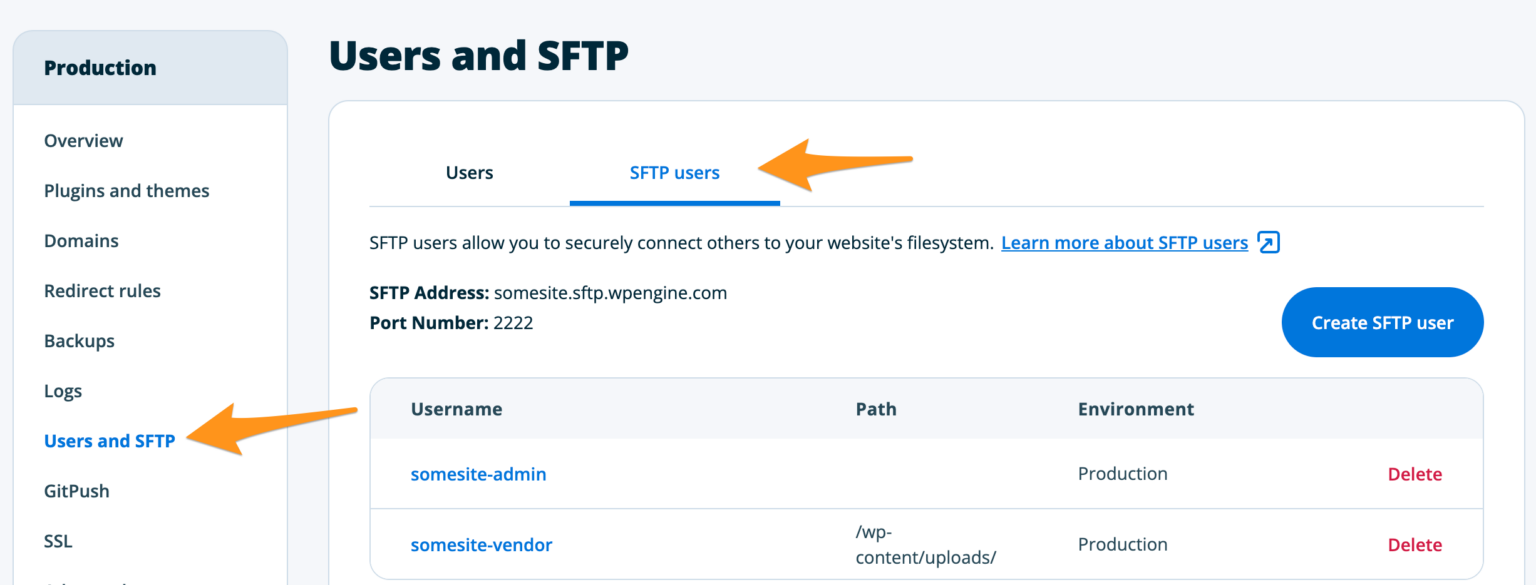The width and height of the screenshot is (1536, 585).
Task: Go to Overview in the sidebar
Action: tap(84, 141)
